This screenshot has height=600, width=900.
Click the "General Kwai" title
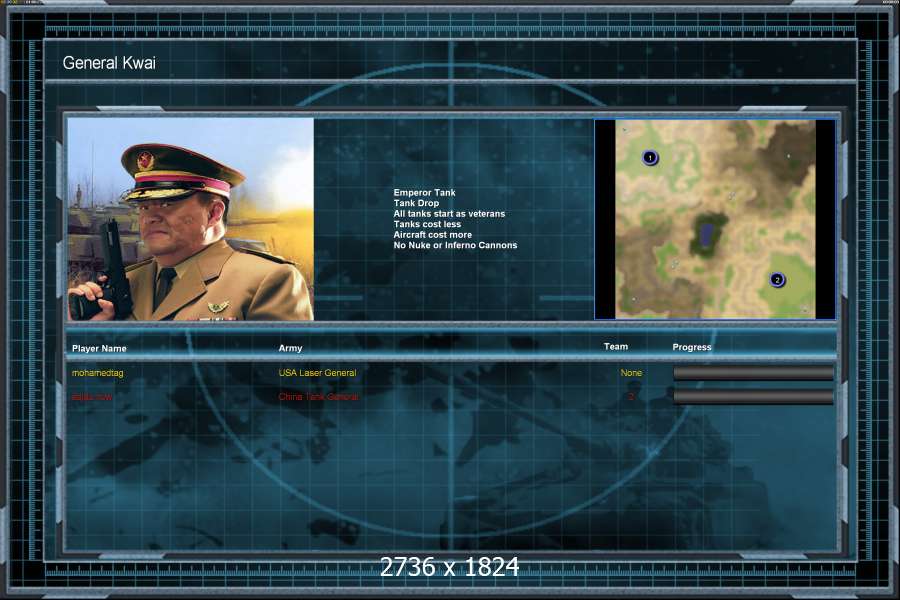pos(109,63)
